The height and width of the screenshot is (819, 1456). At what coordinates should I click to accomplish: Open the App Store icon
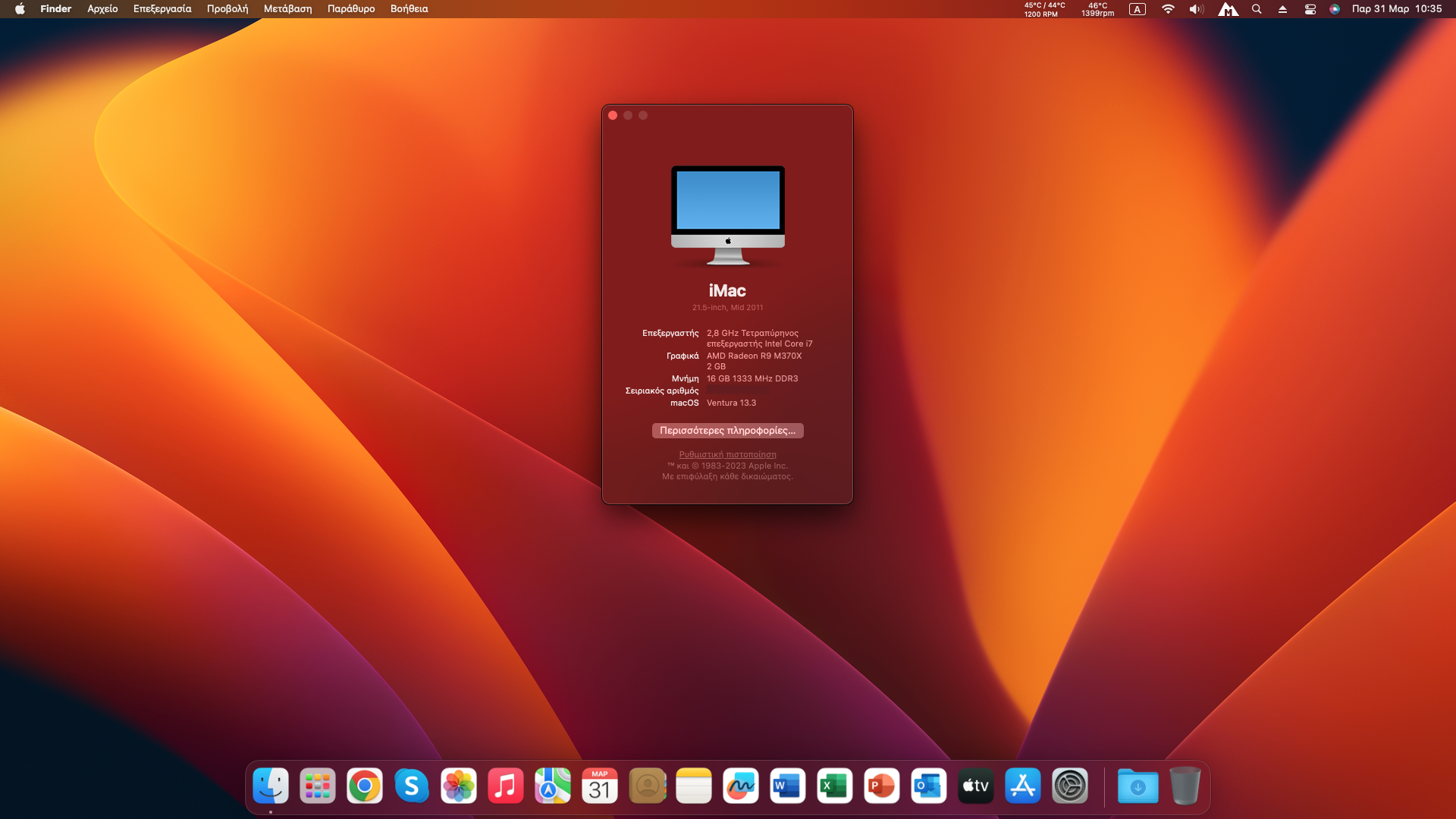(x=1023, y=786)
